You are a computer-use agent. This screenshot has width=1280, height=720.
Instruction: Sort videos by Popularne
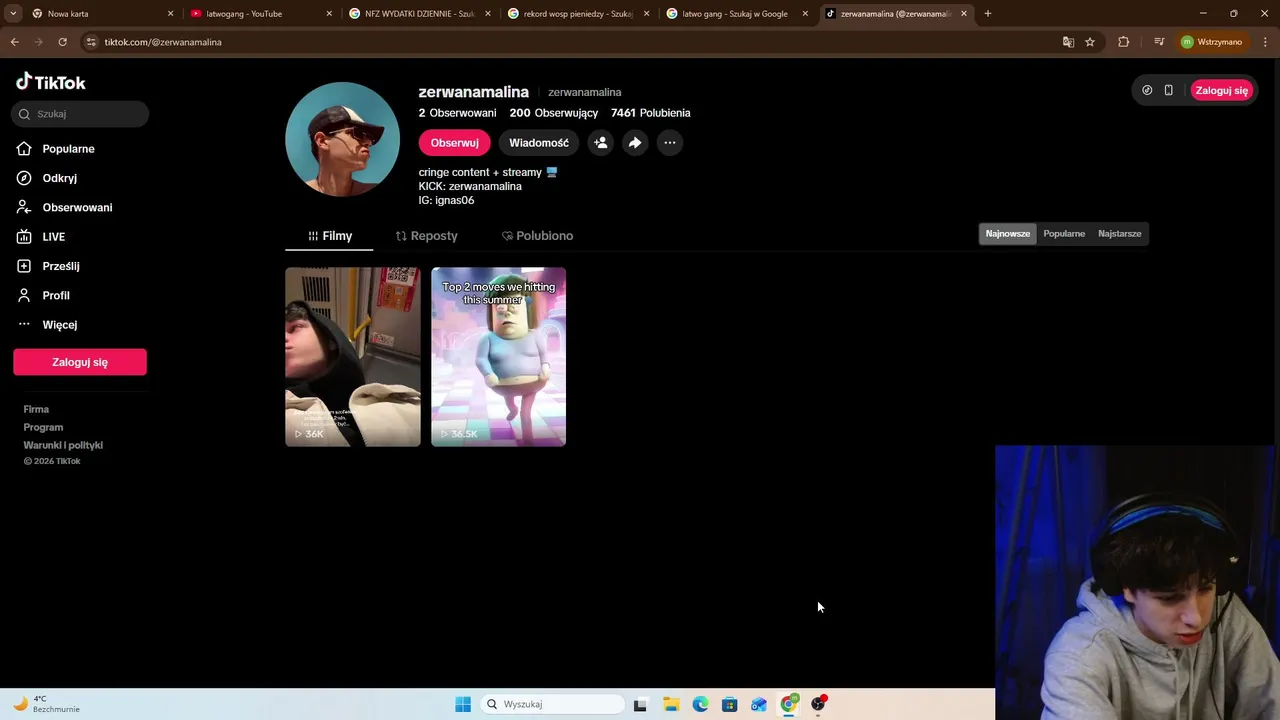1064,234
